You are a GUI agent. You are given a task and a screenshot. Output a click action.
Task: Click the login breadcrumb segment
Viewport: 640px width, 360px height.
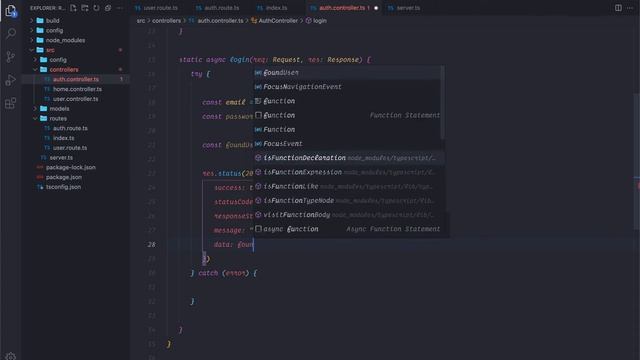point(320,20)
